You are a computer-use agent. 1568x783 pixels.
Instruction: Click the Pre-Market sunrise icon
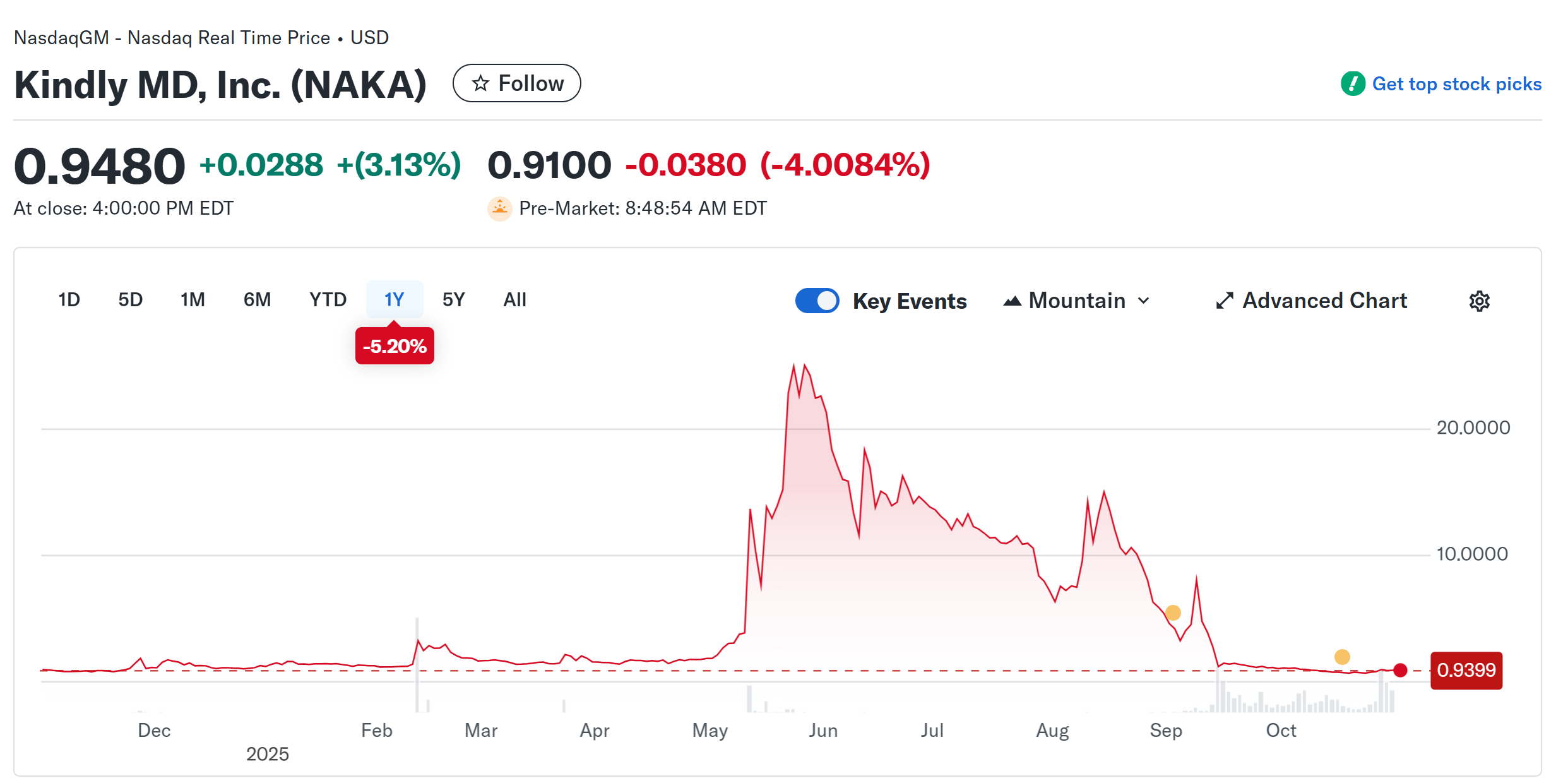coord(499,208)
